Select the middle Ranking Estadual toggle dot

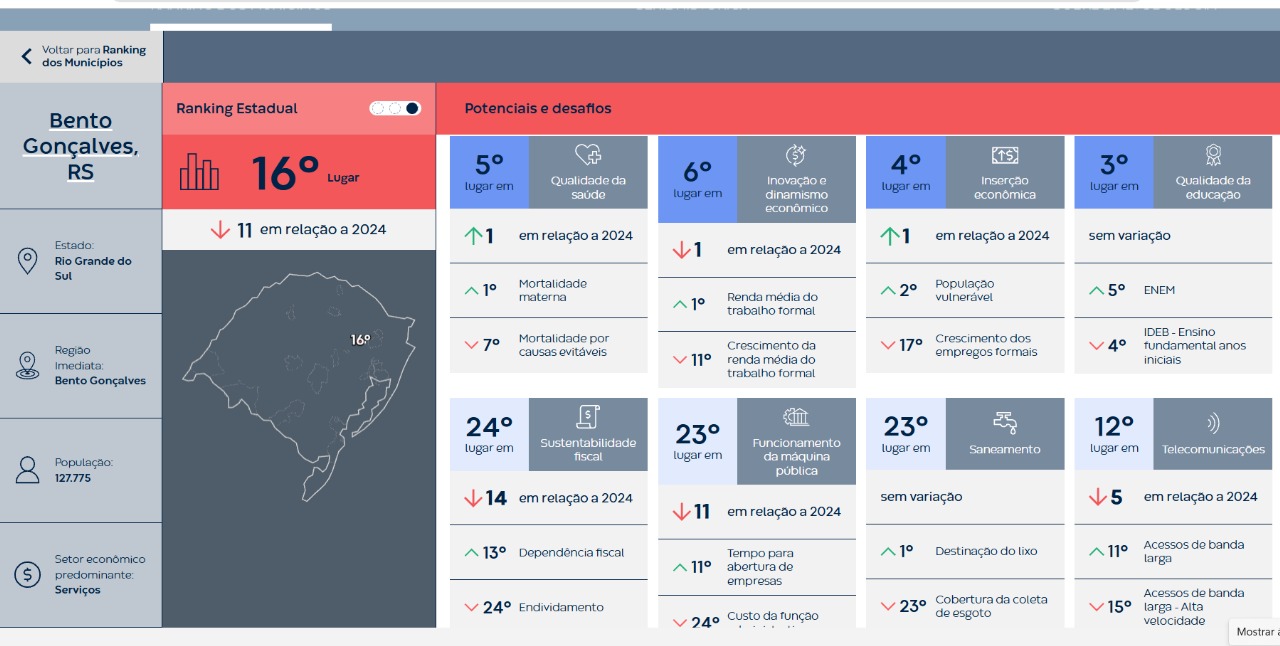point(395,108)
